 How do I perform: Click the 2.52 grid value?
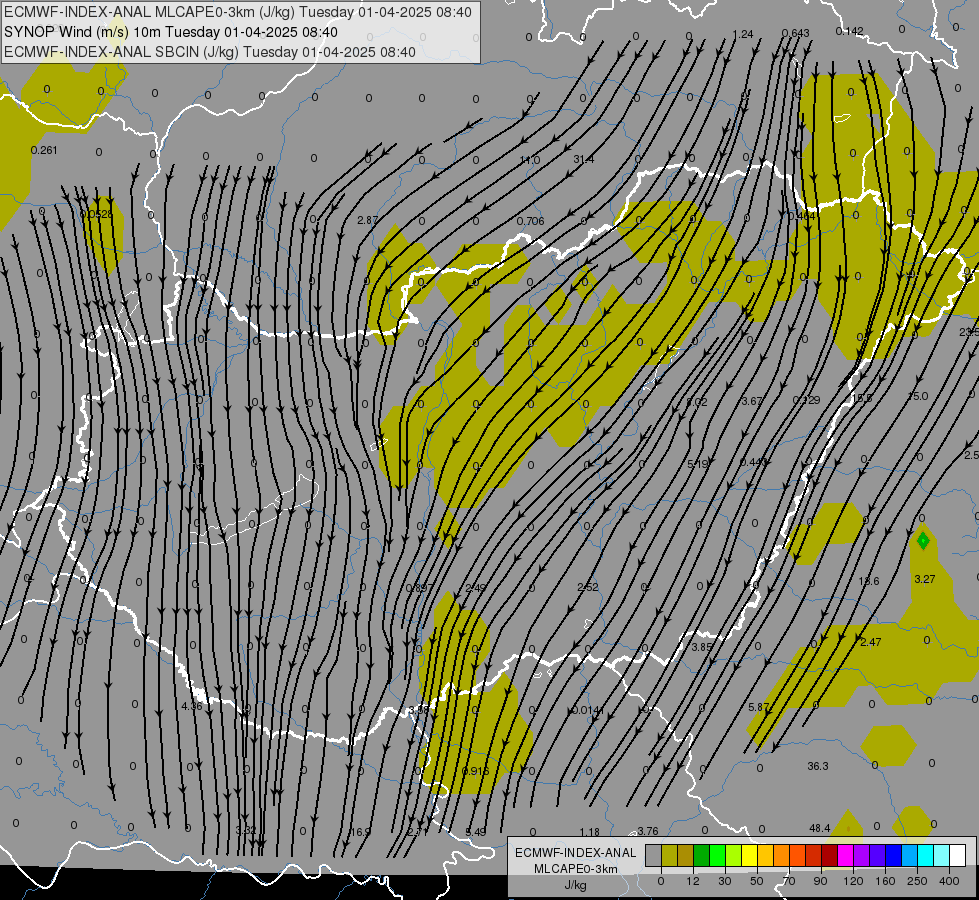coord(588,587)
